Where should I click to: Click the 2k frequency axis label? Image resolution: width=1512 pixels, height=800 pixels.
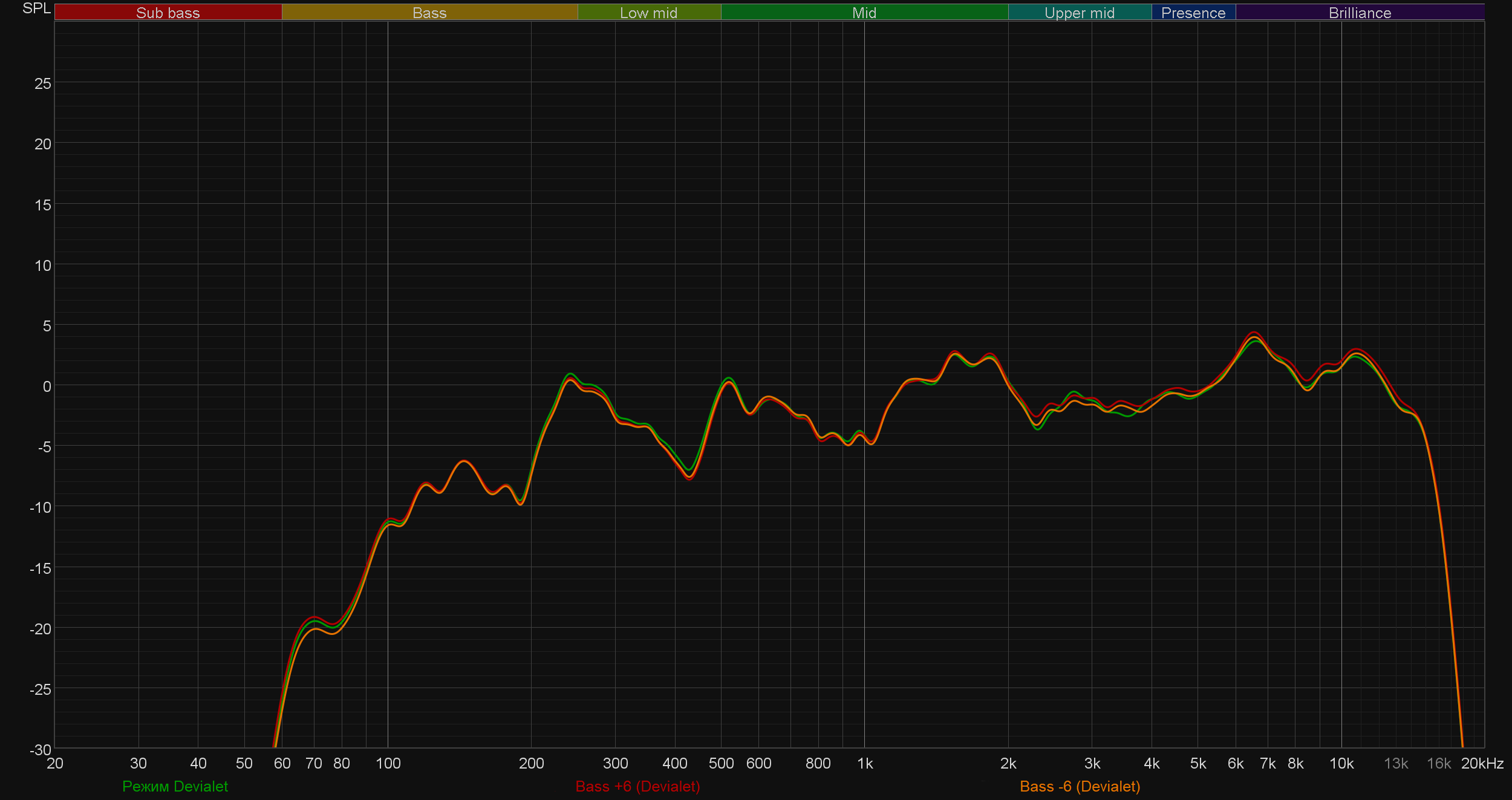(x=1008, y=764)
